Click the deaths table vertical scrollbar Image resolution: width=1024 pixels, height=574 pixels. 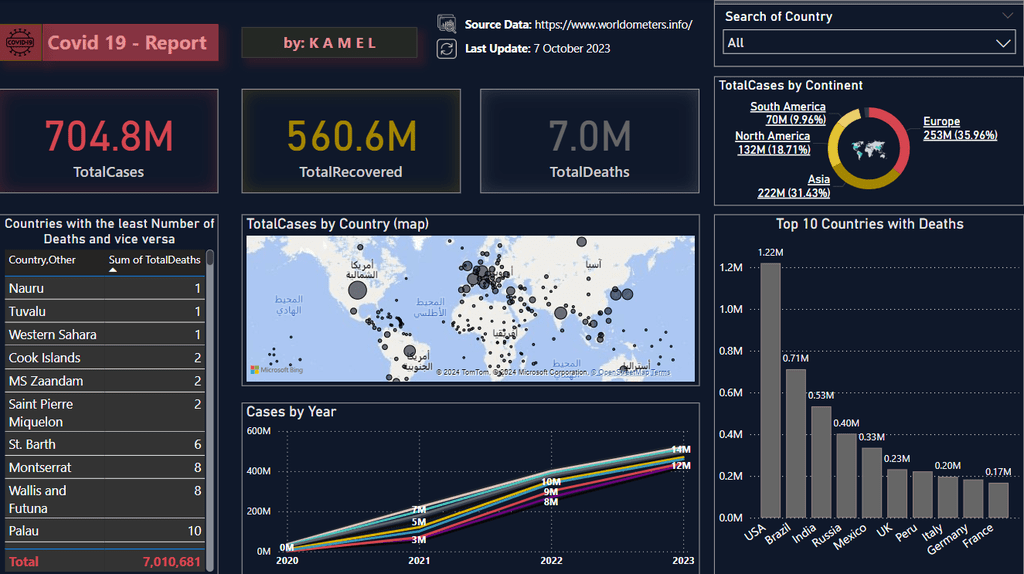click(x=210, y=400)
